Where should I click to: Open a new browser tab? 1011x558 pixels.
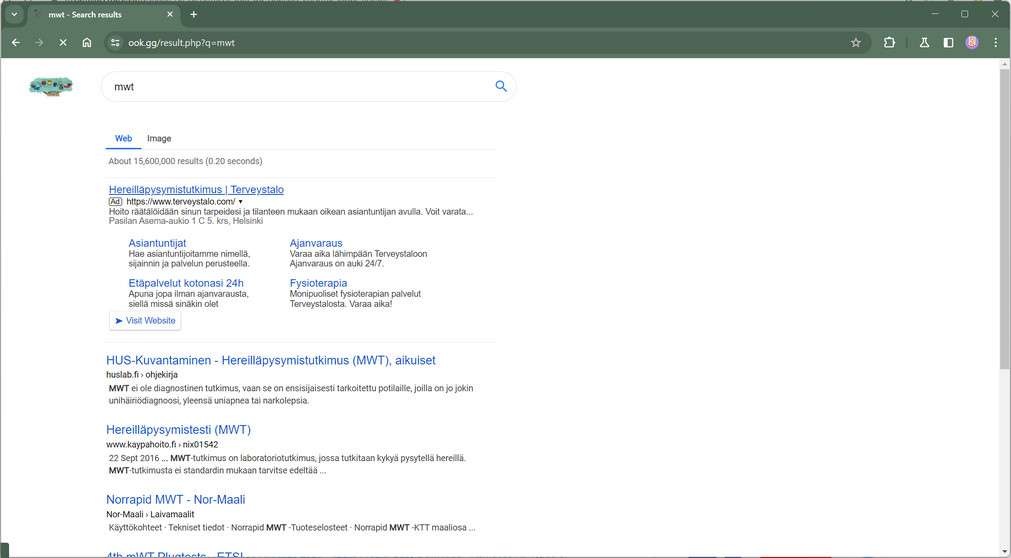[193, 14]
